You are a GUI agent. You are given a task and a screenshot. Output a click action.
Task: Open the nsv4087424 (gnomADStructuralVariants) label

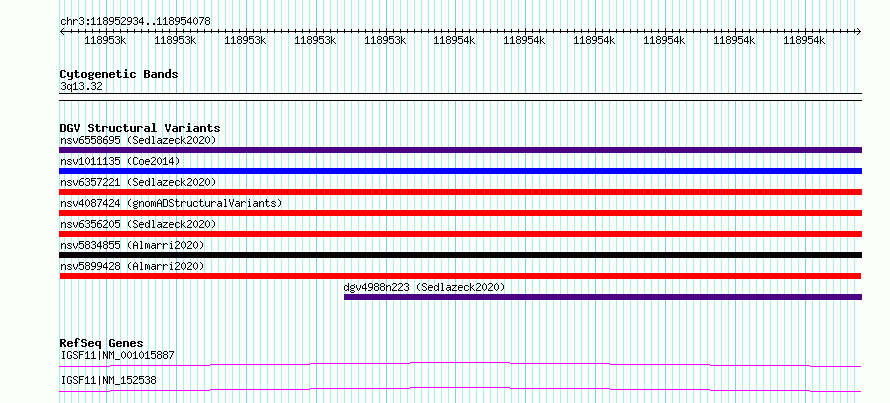pos(171,203)
